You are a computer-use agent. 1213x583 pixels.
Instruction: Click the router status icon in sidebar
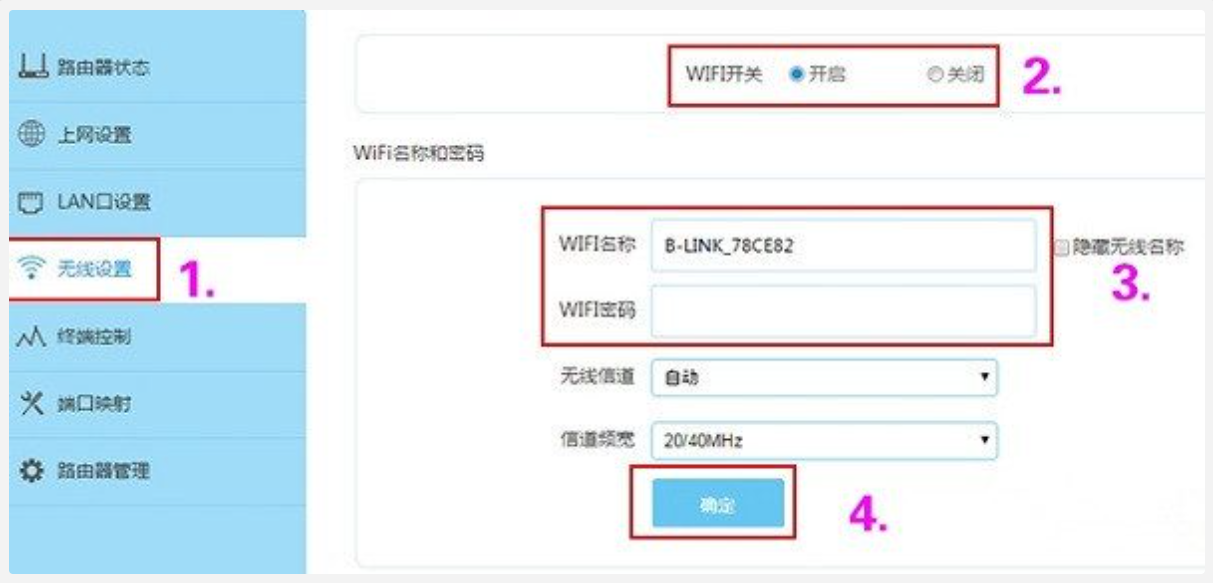[x=32, y=68]
